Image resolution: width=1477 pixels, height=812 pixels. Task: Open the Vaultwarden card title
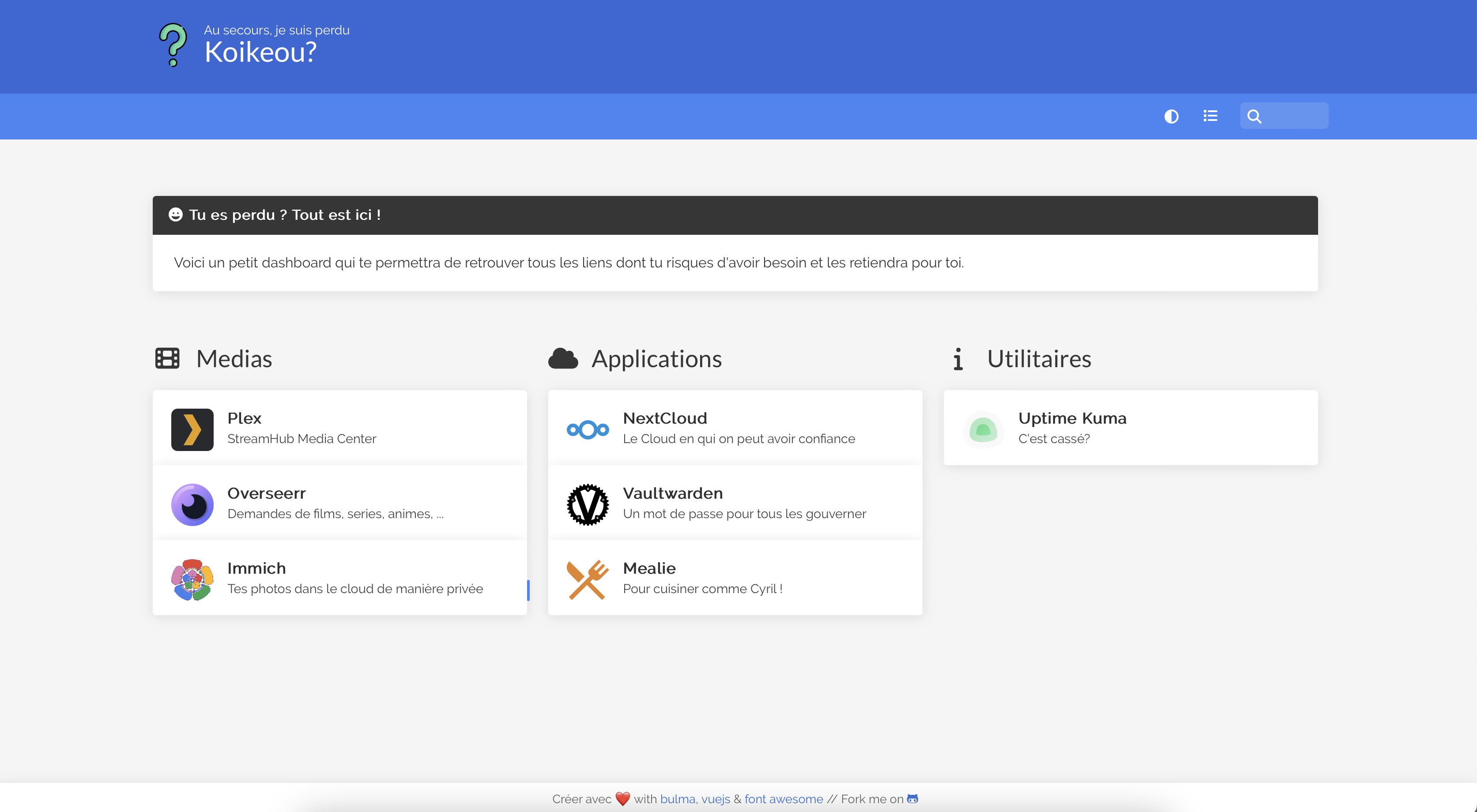click(x=673, y=493)
